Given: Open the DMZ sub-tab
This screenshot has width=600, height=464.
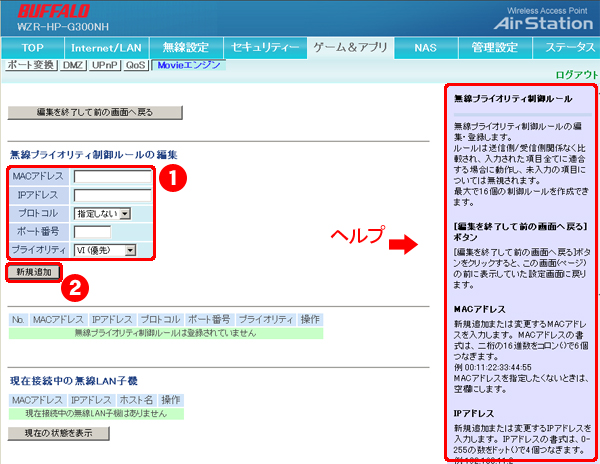Looking at the screenshot, I should click(73, 65).
